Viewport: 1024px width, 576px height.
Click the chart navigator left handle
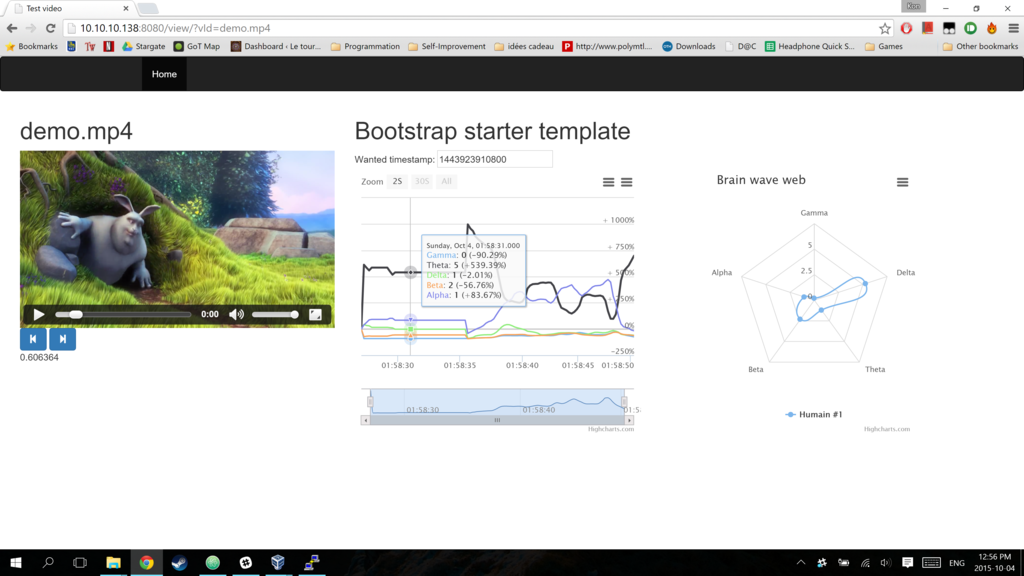[x=370, y=401]
